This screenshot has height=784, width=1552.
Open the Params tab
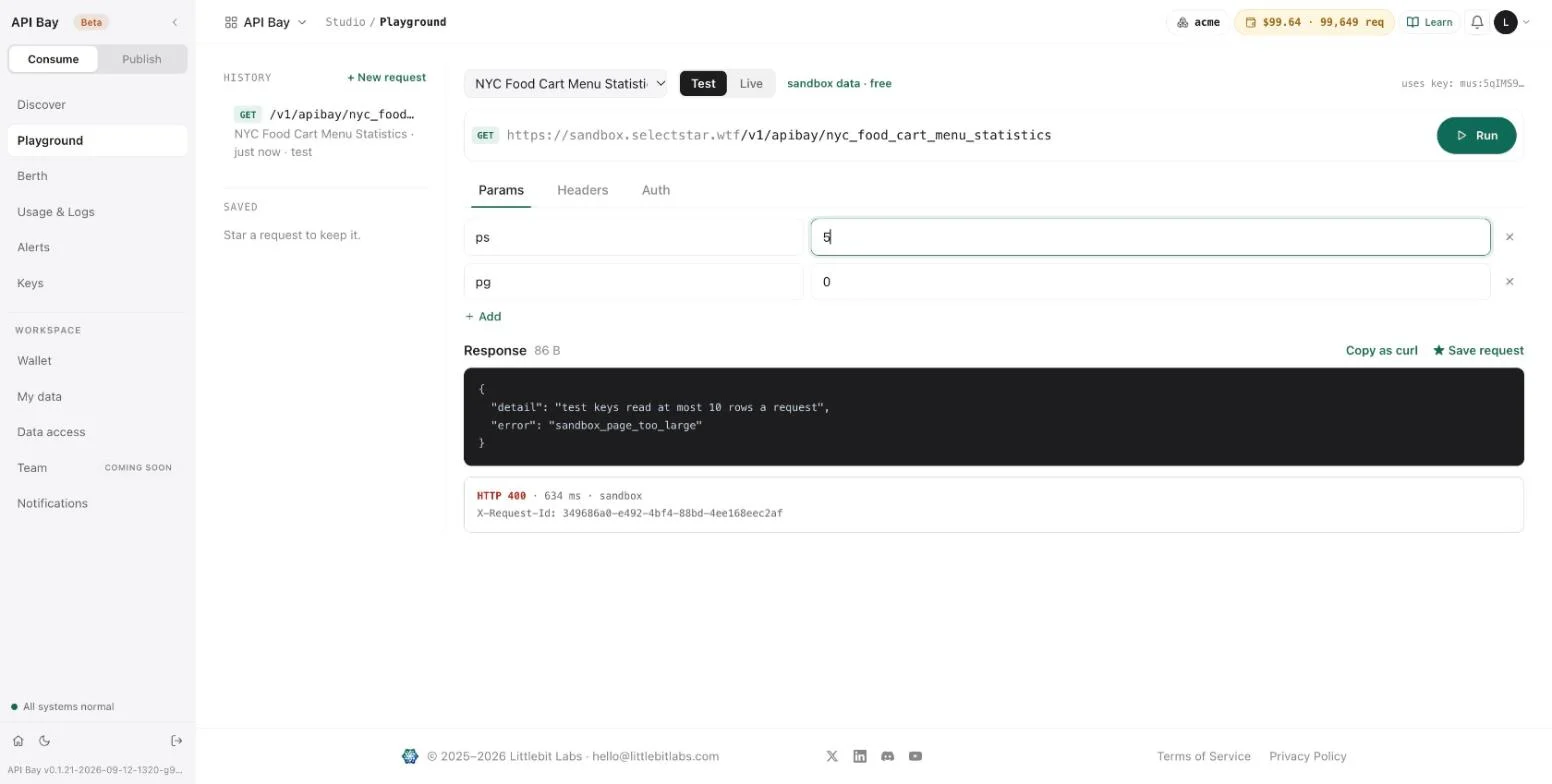(501, 190)
